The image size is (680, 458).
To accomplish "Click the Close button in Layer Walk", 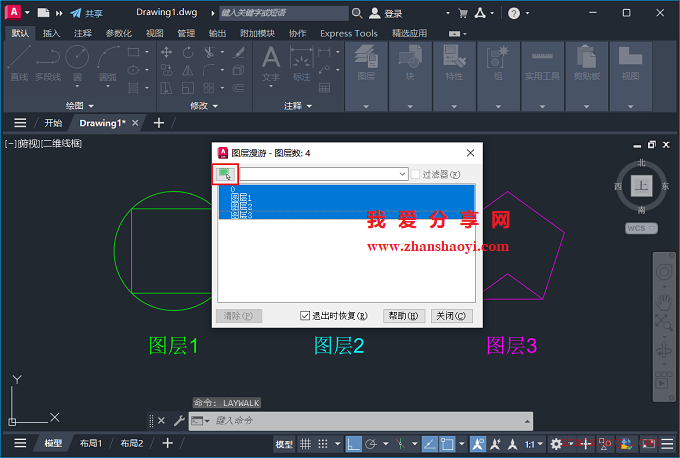I will (451, 316).
